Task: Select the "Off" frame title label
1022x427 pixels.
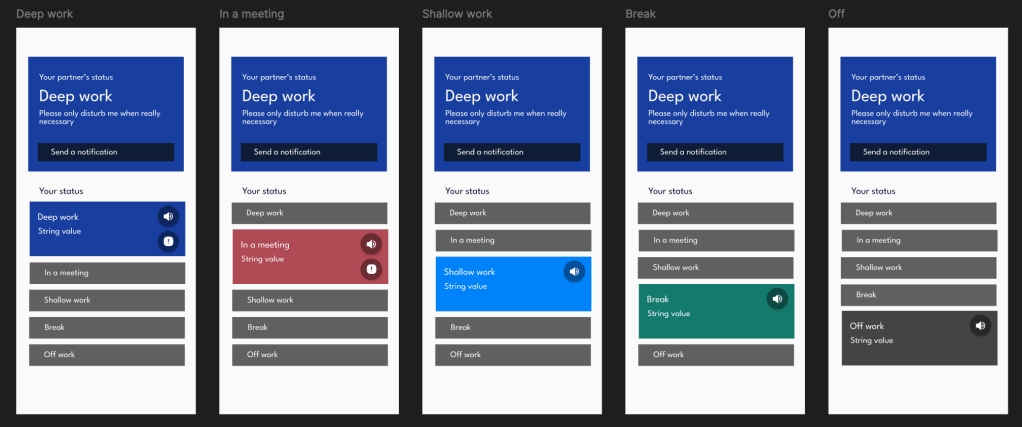Action: 836,14
